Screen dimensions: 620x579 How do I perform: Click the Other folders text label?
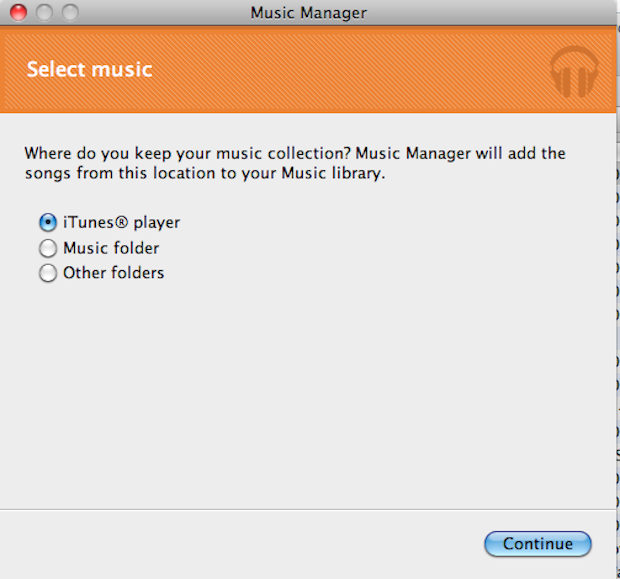click(x=113, y=272)
